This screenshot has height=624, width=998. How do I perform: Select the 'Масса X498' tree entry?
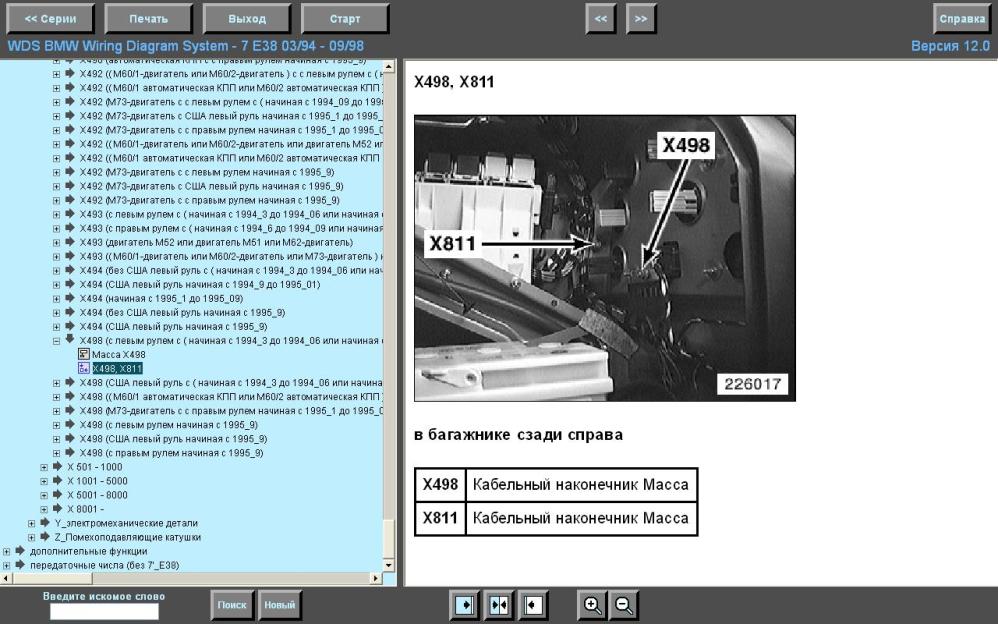click(x=118, y=355)
